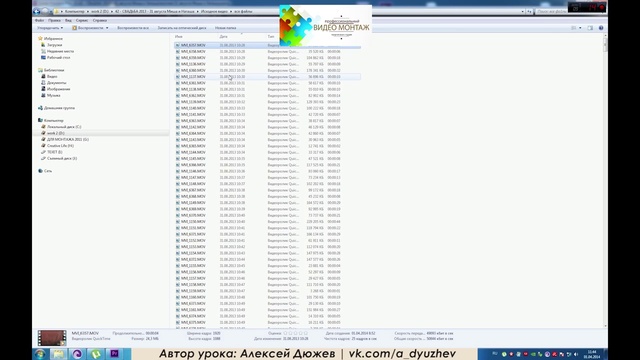This screenshot has width=640, height=360.
Task: Select work 2 (D:) drive in sidebar
Action: point(53,133)
